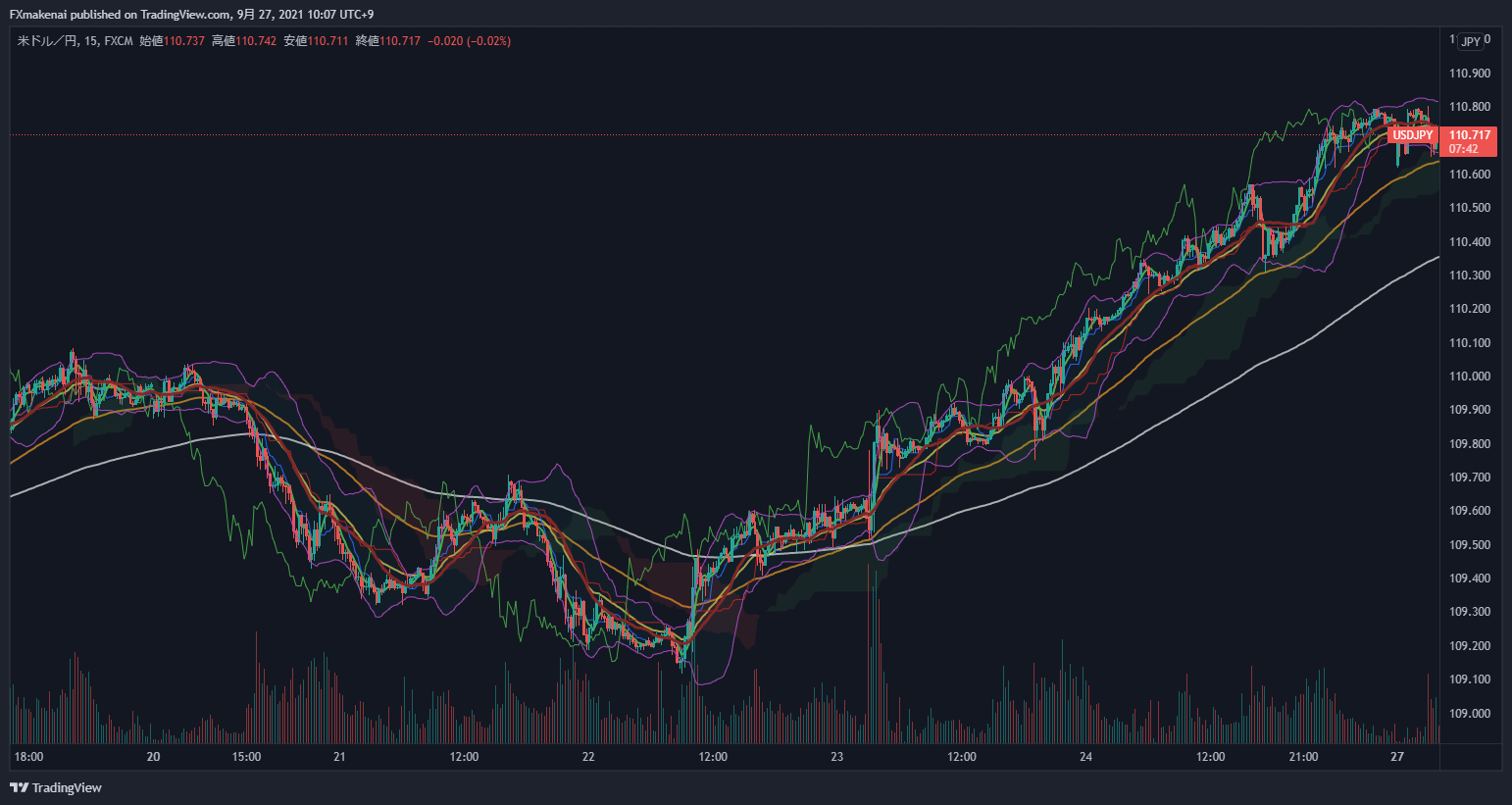1512x805 pixels.
Task: Click the 109.400 price axis label
Action: tap(1470, 579)
